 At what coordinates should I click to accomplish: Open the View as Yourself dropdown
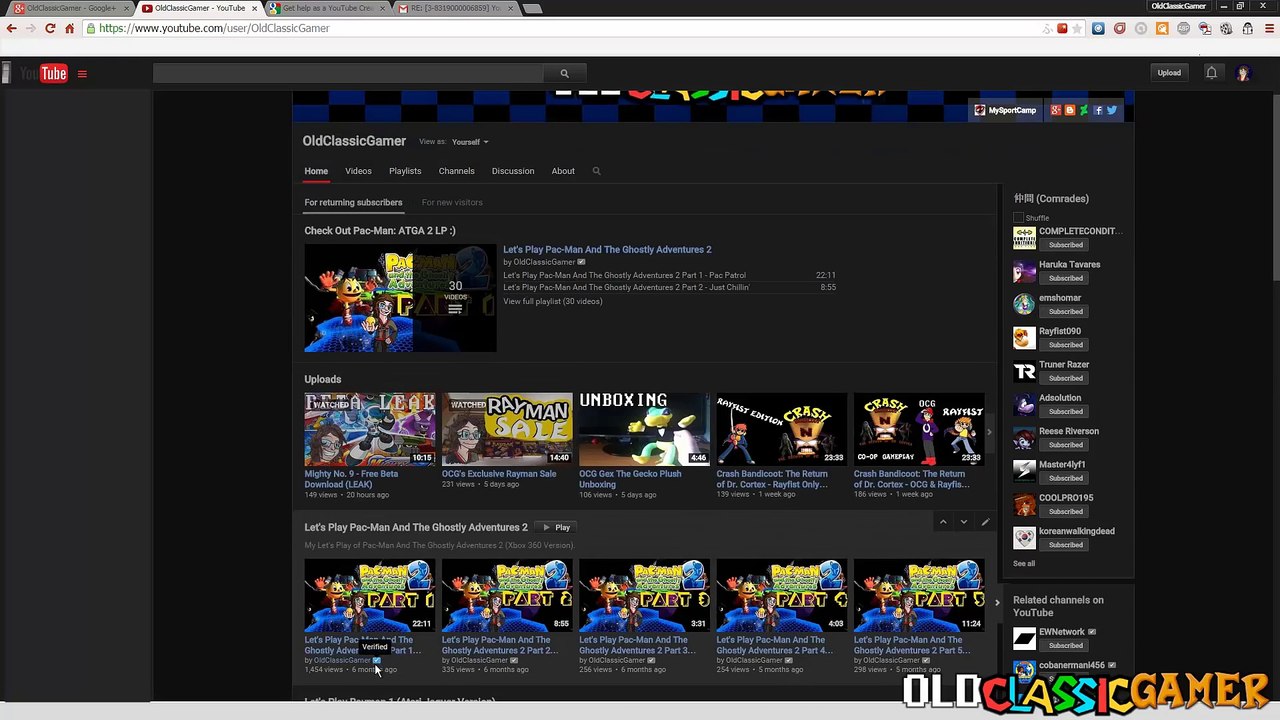point(470,142)
